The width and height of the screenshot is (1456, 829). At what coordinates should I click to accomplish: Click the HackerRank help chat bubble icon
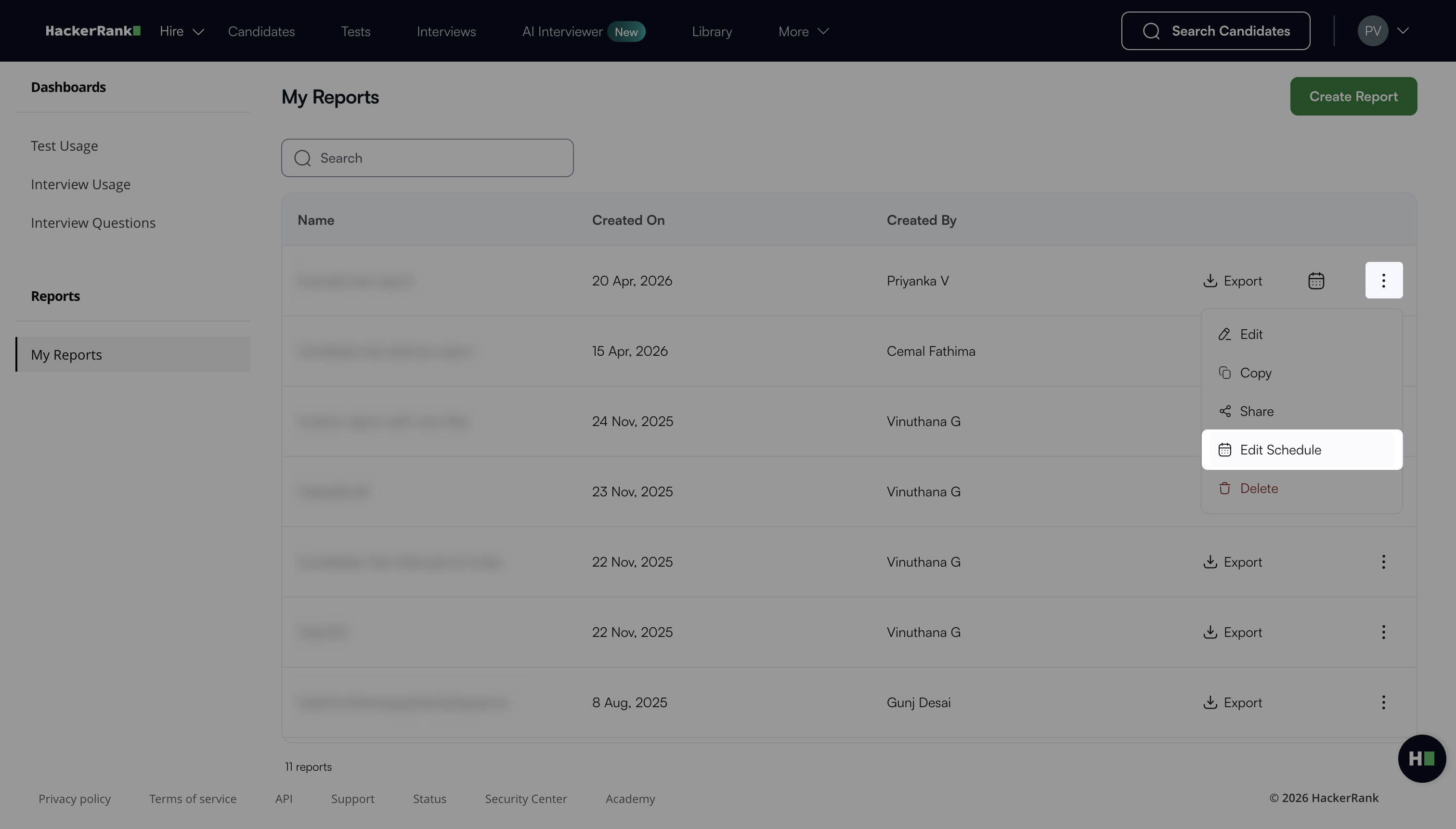1421,758
